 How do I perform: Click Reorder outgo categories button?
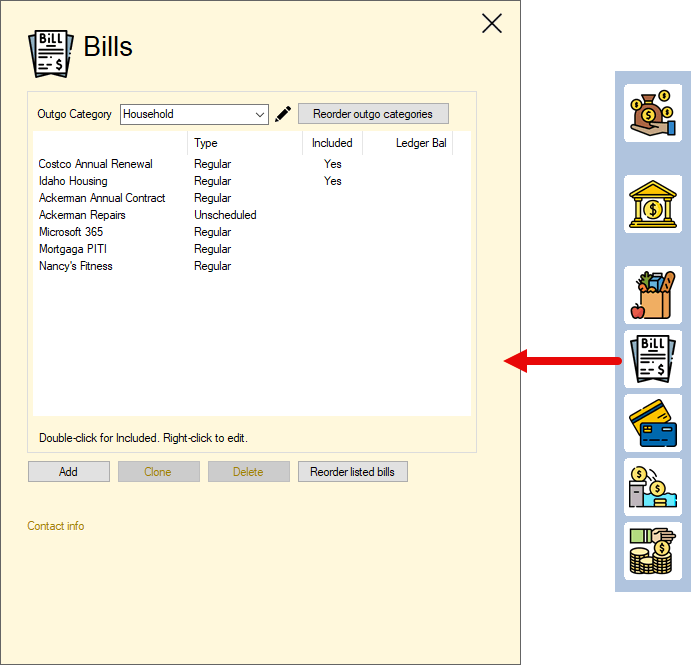click(x=373, y=114)
